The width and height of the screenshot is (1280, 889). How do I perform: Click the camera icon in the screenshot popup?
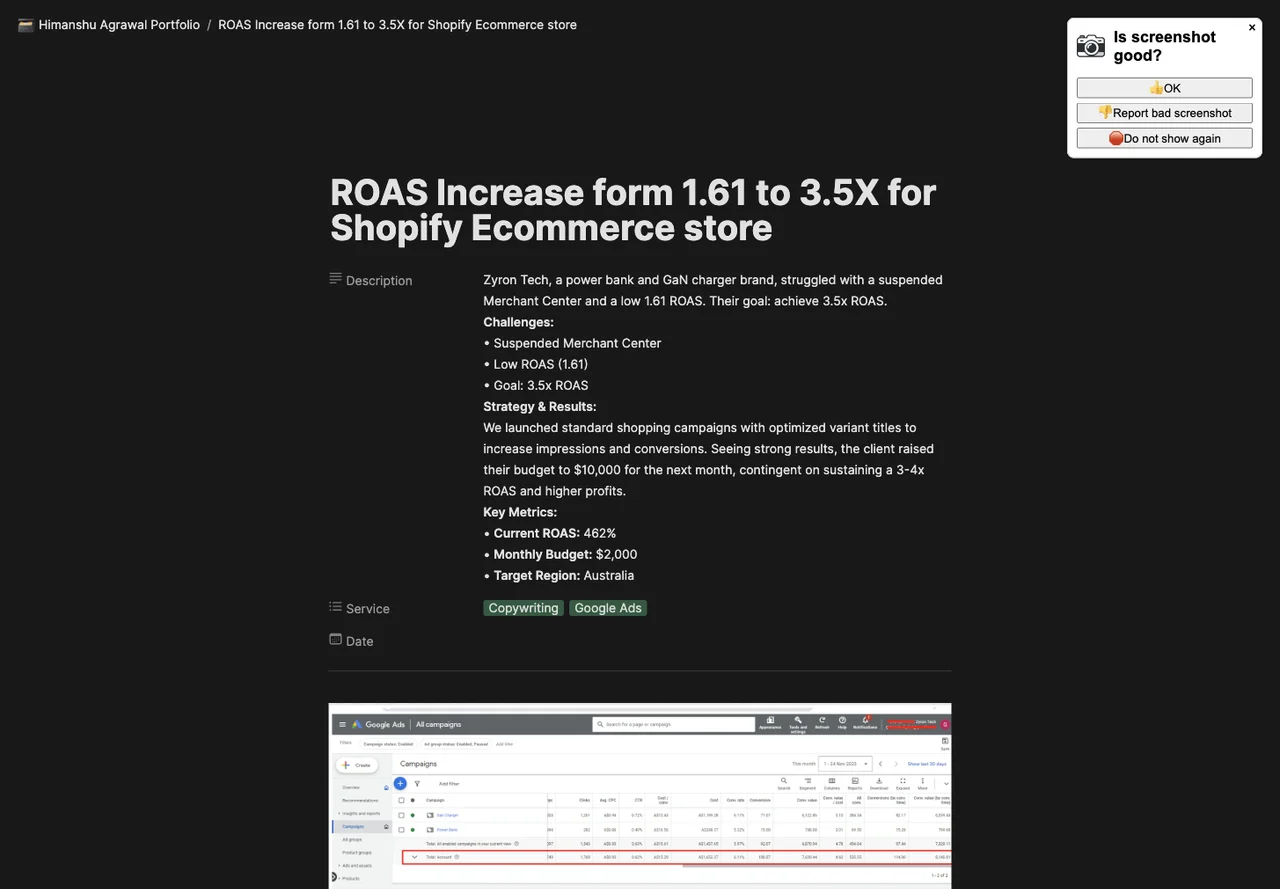[1091, 46]
